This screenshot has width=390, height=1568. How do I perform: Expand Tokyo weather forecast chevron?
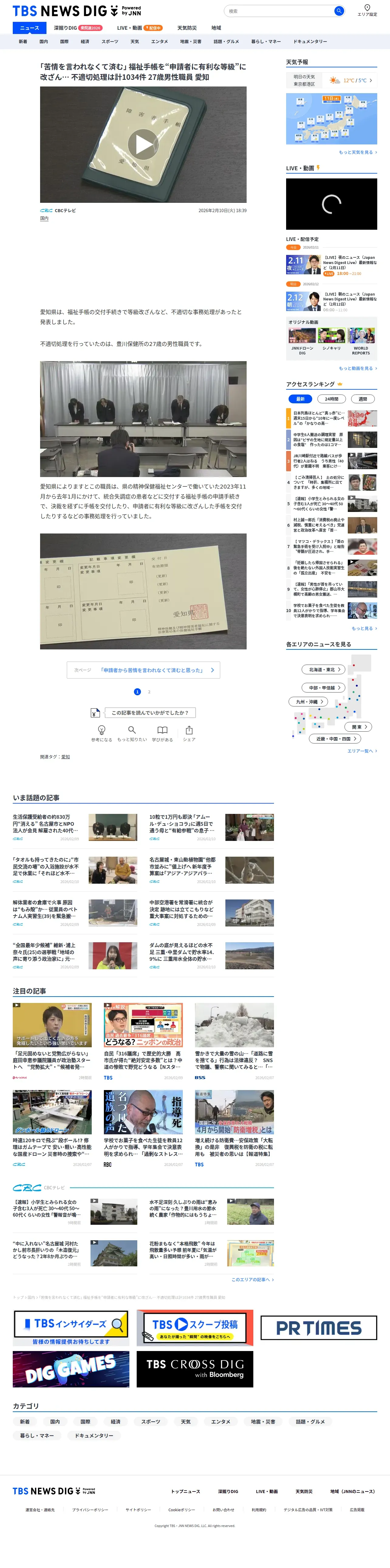pyautogui.click(x=371, y=80)
